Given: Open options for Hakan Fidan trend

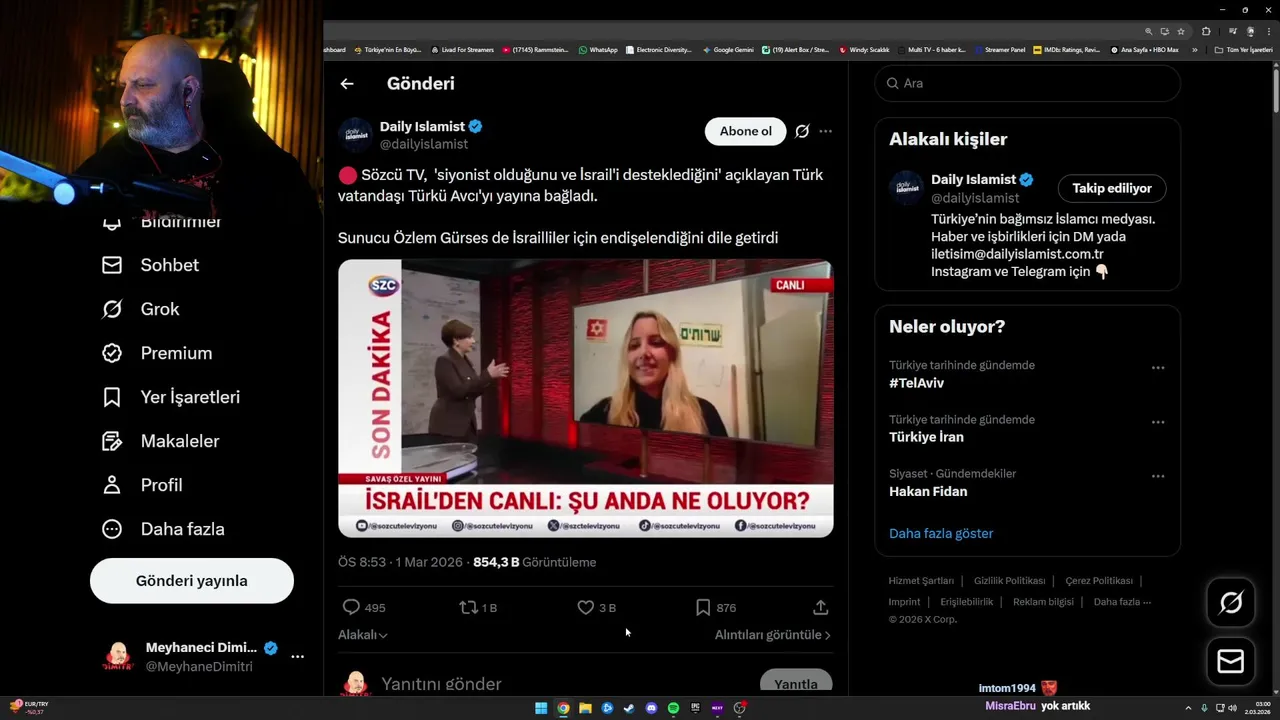Looking at the screenshot, I should [1158, 476].
